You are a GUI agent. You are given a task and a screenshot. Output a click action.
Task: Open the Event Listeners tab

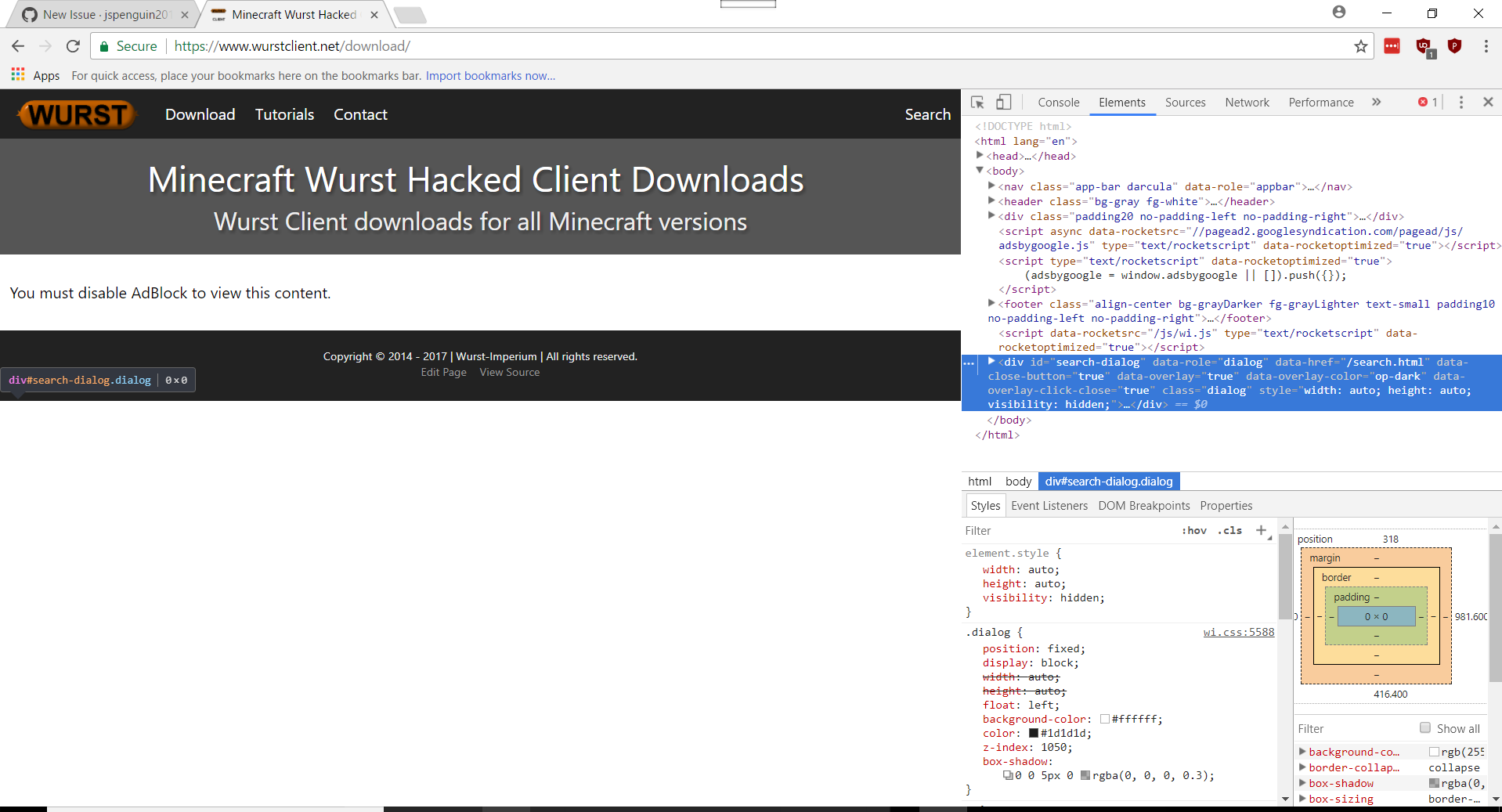tap(1049, 505)
